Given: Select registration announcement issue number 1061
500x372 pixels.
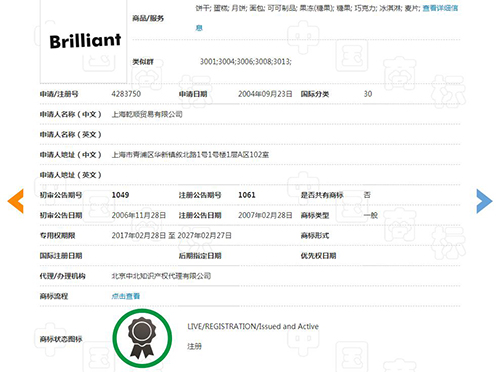Looking at the screenshot, I should click(247, 195).
